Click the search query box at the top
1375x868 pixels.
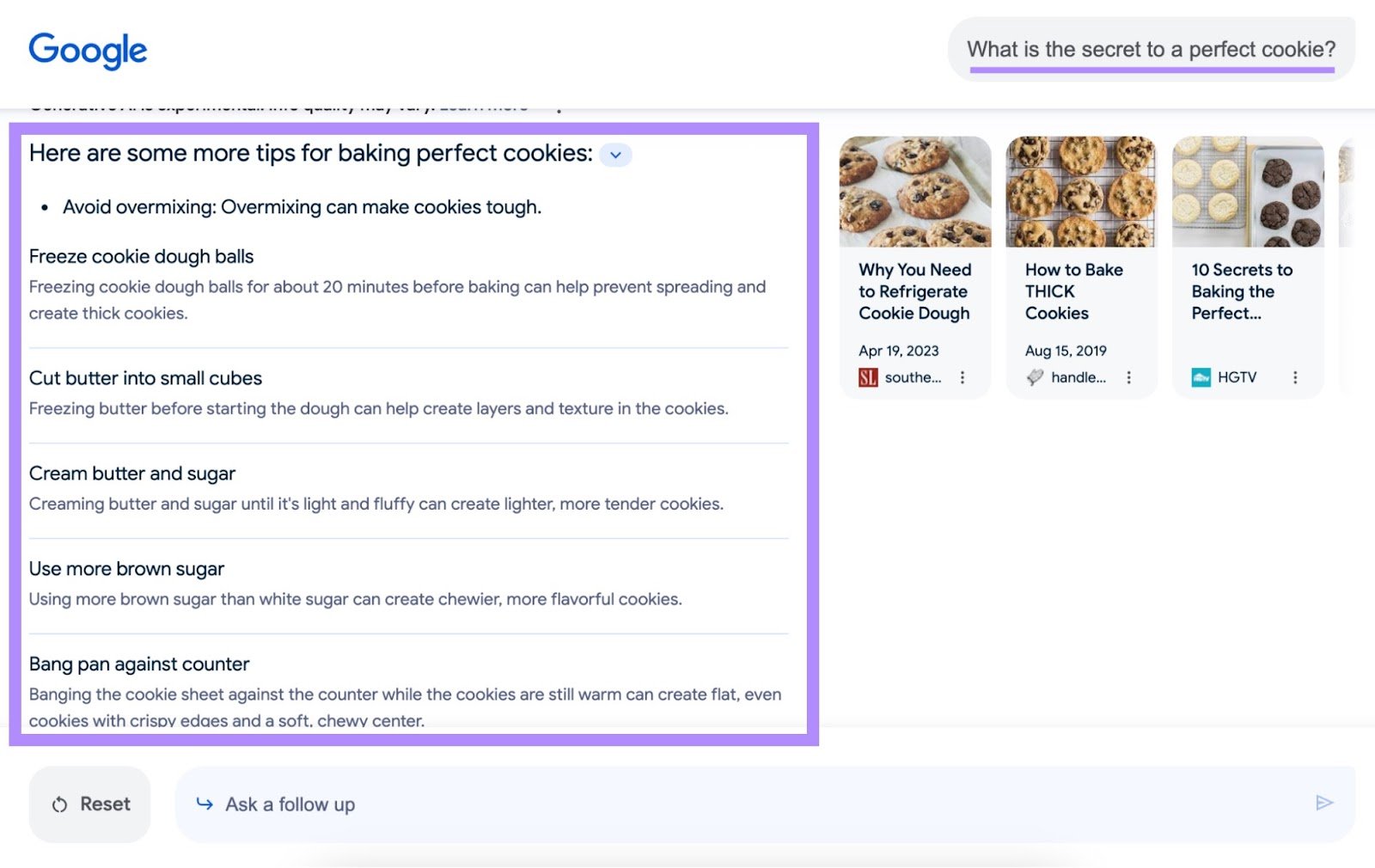pyautogui.click(x=1150, y=49)
